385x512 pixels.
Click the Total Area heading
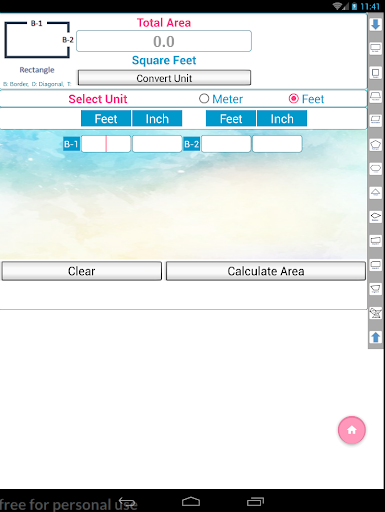pos(164,23)
